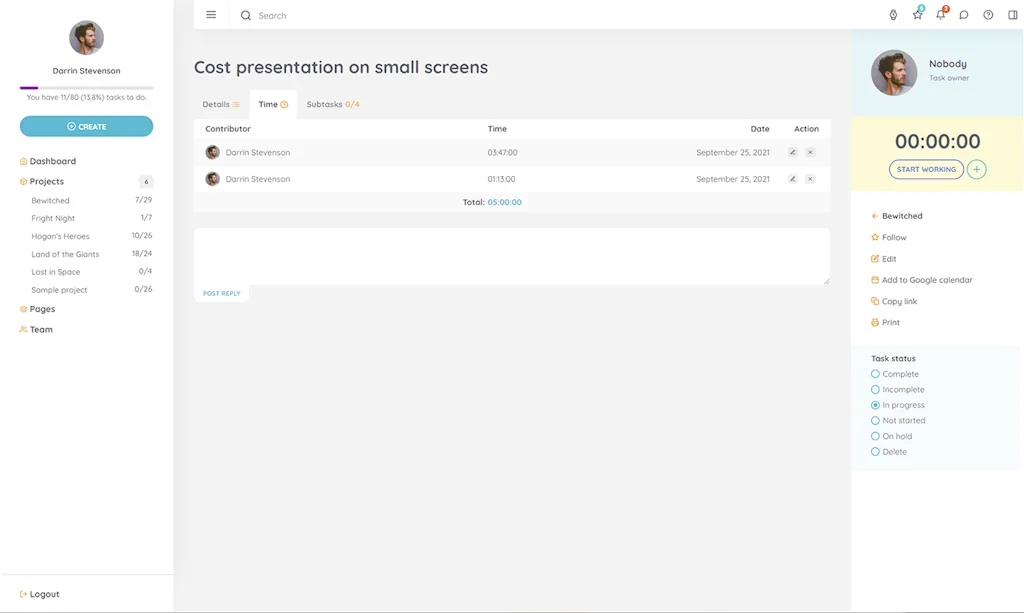The width and height of the screenshot is (1024, 613).
Task: Click the microphone icon in the top bar
Action: [893, 15]
